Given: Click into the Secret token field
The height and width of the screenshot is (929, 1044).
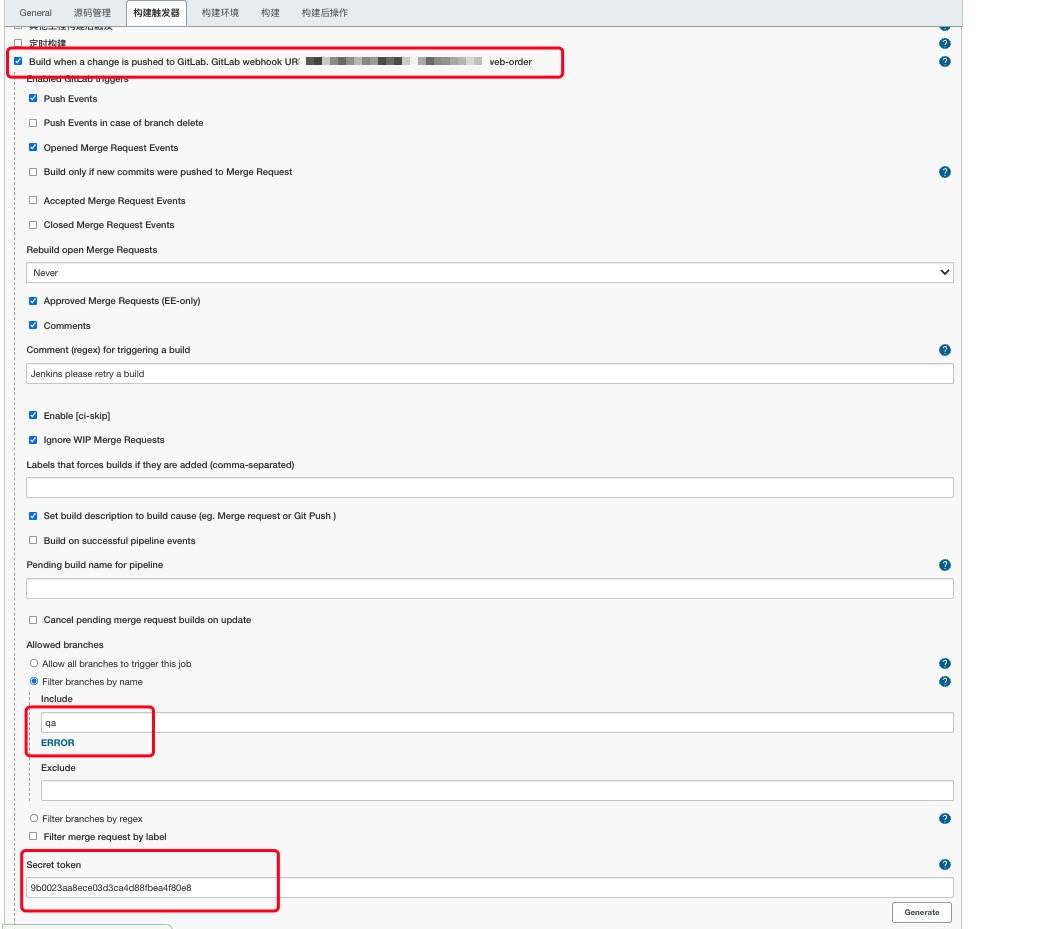Looking at the screenshot, I should [489, 888].
